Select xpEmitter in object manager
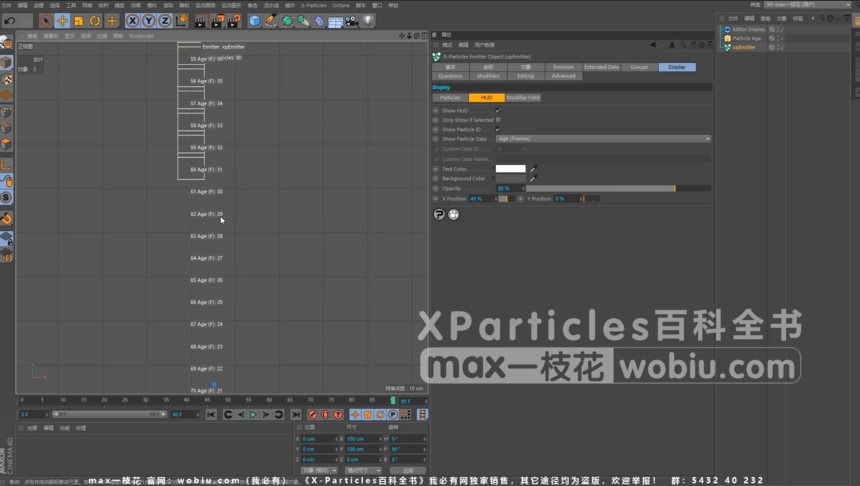 [x=744, y=47]
